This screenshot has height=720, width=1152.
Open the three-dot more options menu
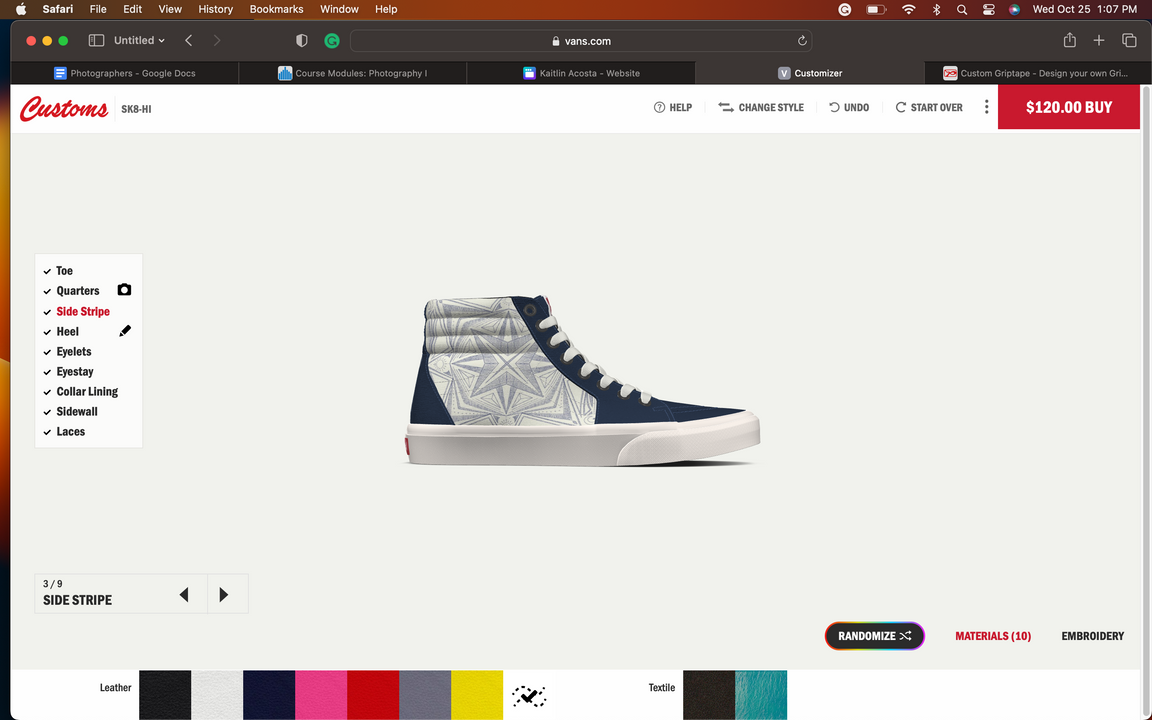click(986, 107)
